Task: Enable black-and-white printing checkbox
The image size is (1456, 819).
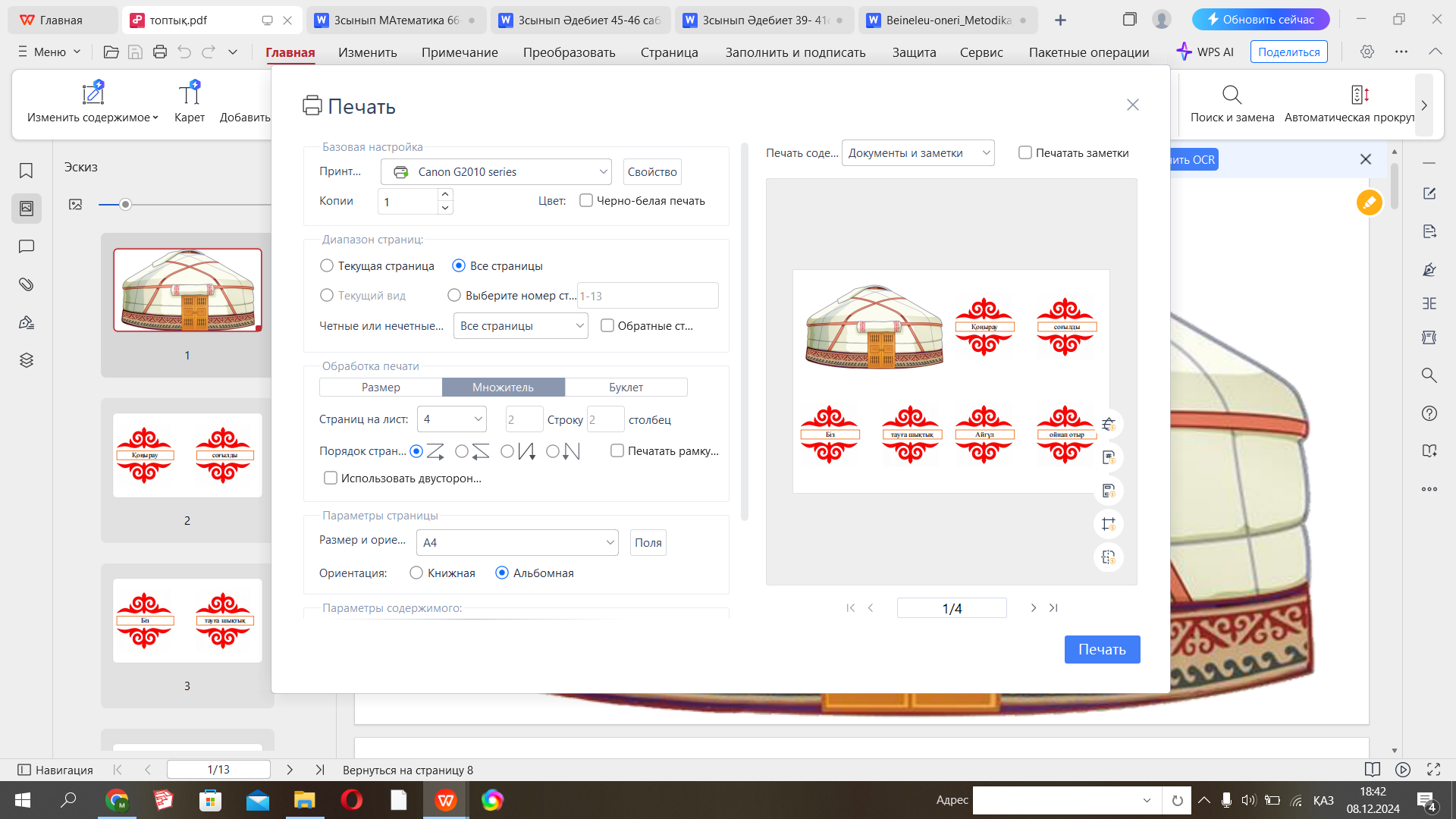Action: click(586, 201)
